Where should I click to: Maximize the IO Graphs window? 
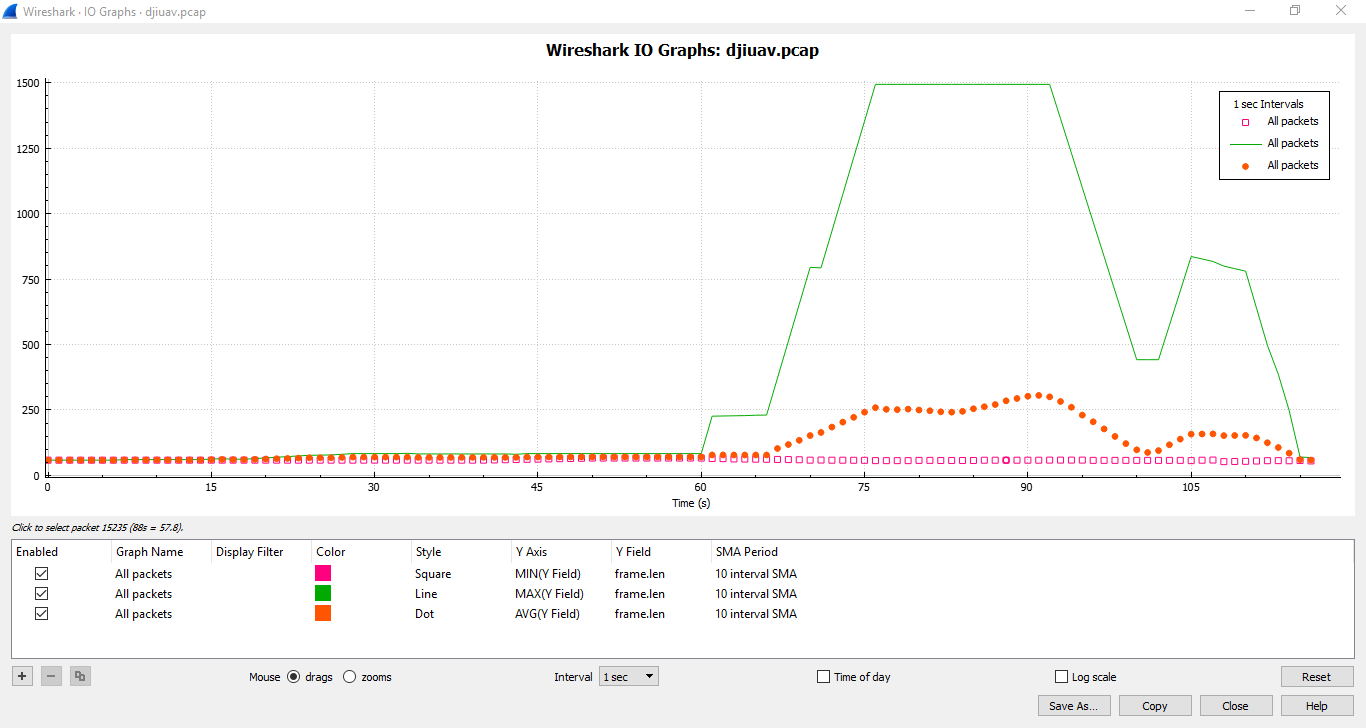click(x=1295, y=10)
